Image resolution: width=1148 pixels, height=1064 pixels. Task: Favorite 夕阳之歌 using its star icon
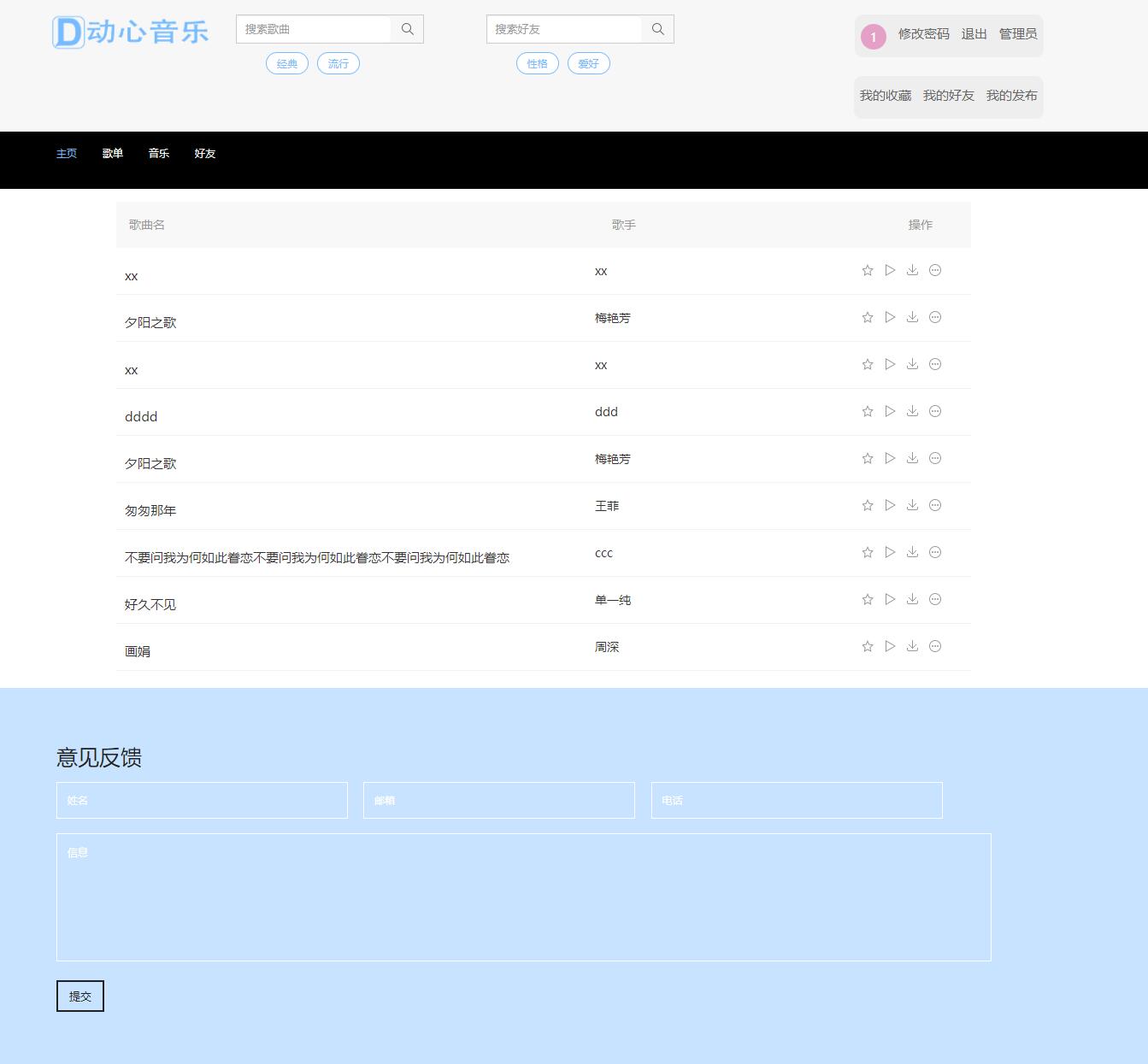[867, 317]
